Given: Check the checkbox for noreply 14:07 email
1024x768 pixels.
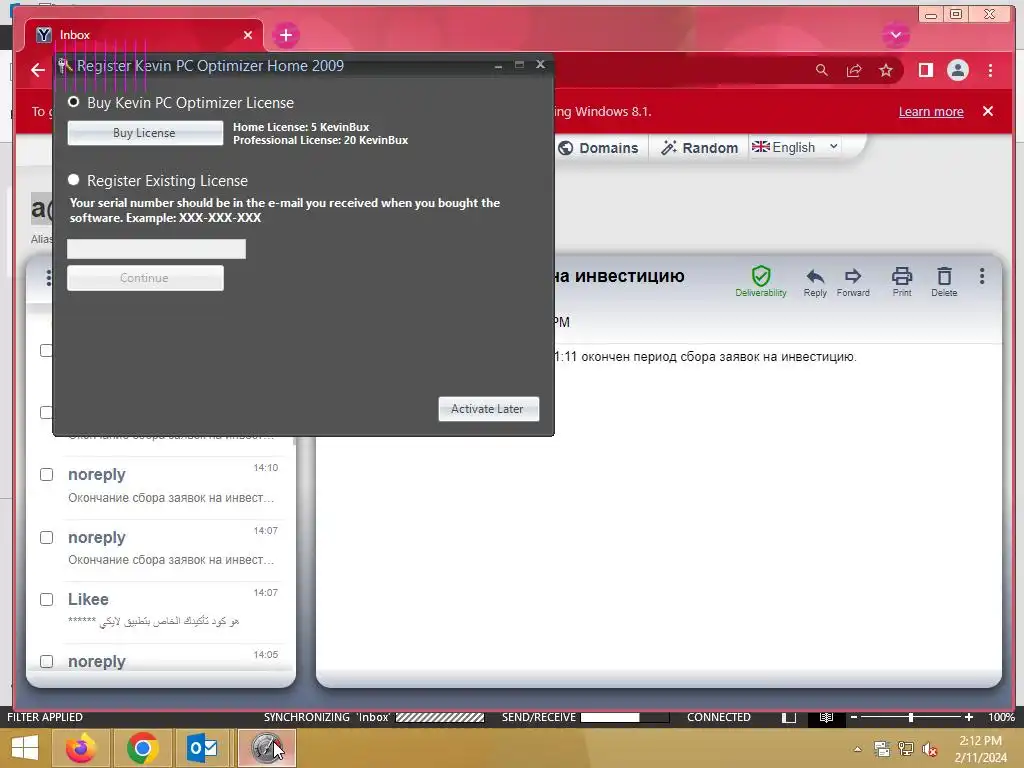Looking at the screenshot, I should coord(46,537).
